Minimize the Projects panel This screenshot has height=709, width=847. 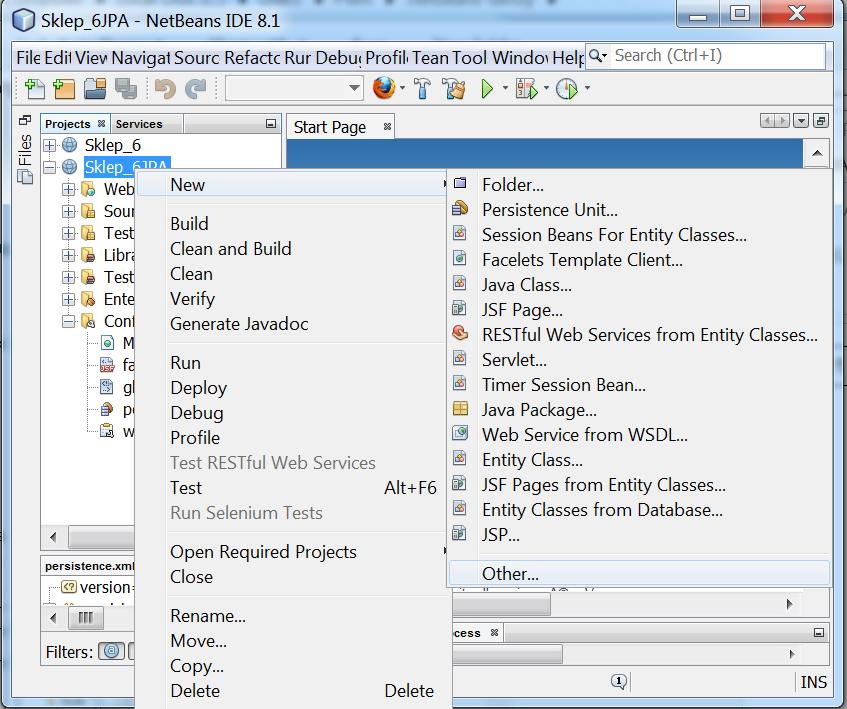tap(271, 124)
